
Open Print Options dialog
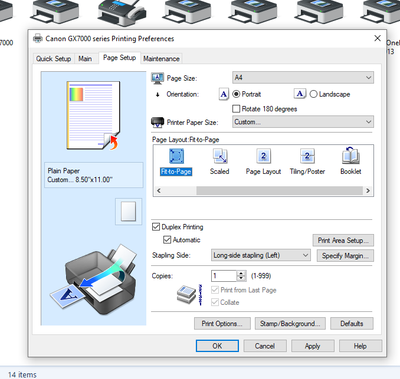tap(222, 324)
